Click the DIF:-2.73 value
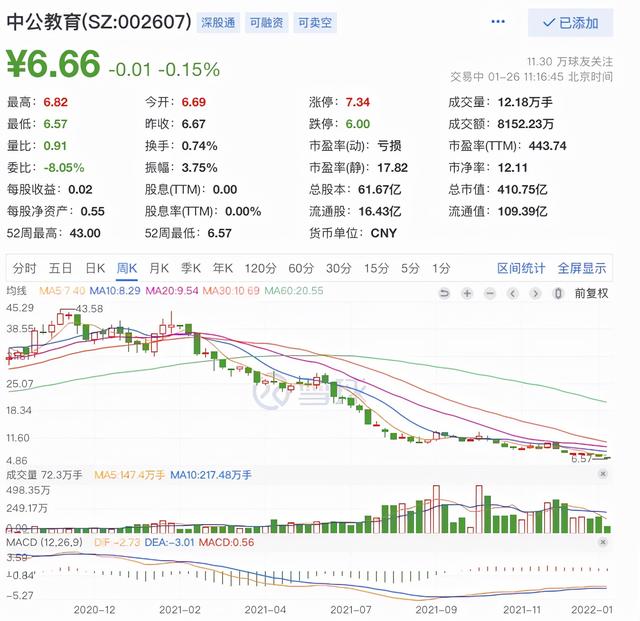The height and width of the screenshot is (621, 640). pyautogui.click(x=117, y=542)
